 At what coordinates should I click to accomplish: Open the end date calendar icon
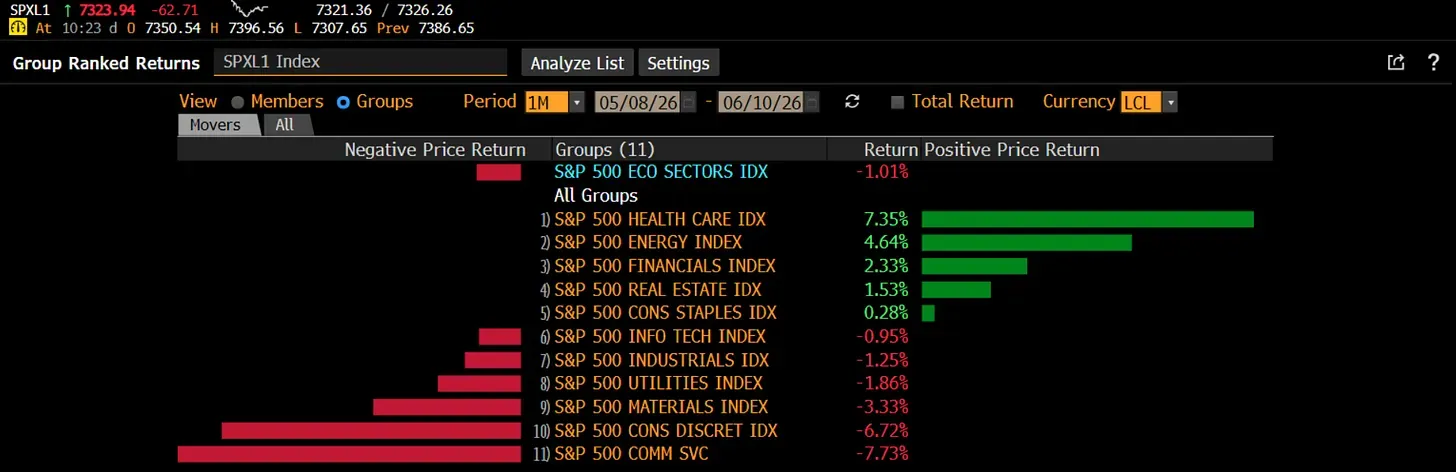(x=812, y=102)
